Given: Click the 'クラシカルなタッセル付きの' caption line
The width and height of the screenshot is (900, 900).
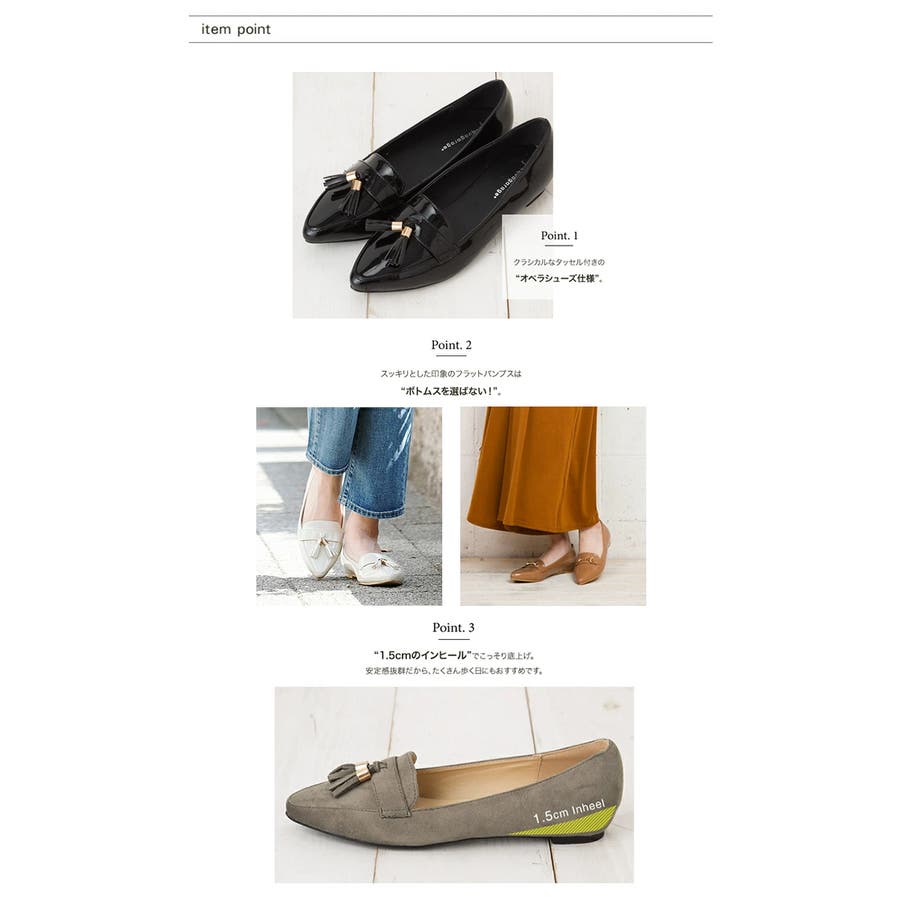Looking at the screenshot, I should pos(558,262).
